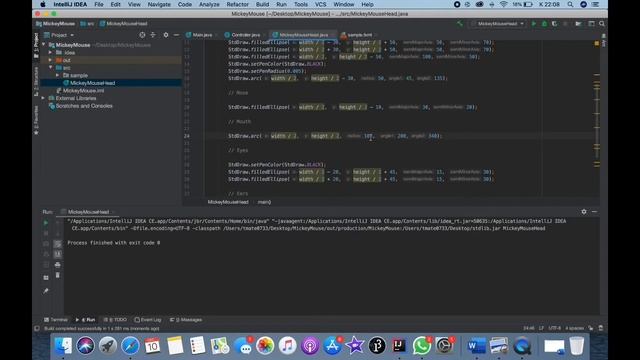Click the Locate/Scroll from Source target icon

pyautogui.click(x=142, y=35)
